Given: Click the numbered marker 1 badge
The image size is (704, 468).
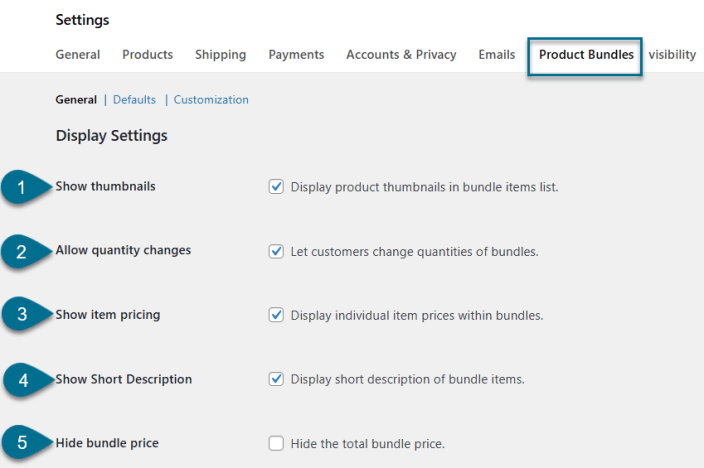Looking at the screenshot, I should 21,187.
